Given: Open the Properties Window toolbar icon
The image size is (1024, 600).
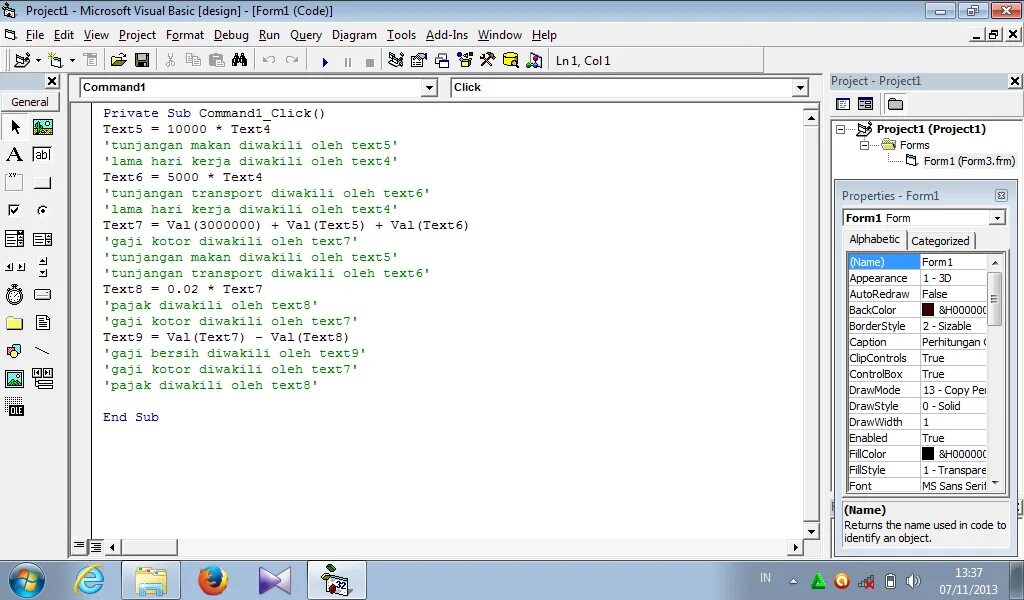Looking at the screenshot, I should pos(419,61).
